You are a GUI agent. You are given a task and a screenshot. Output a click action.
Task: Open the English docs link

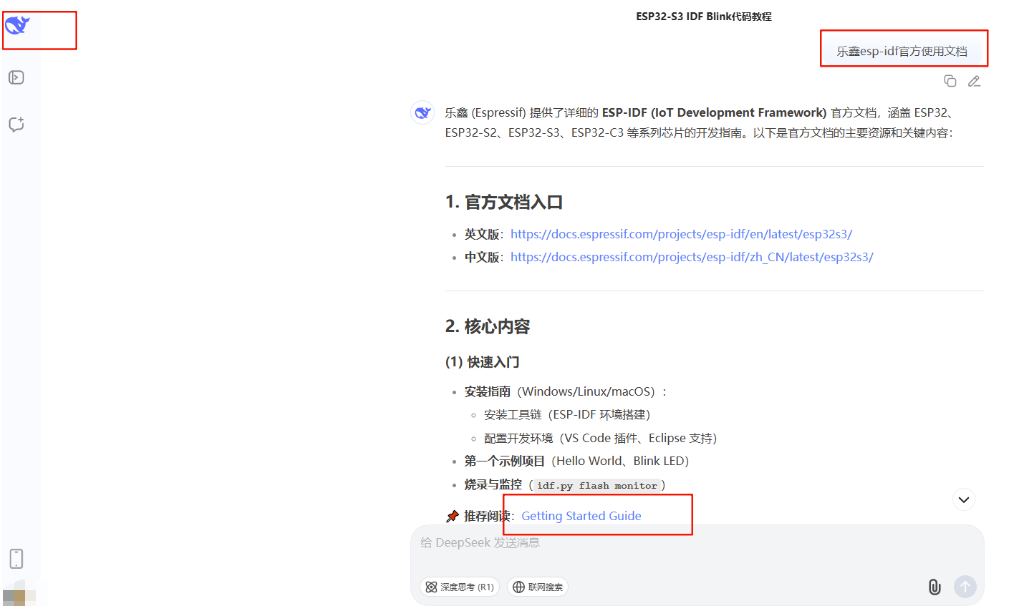681,234
